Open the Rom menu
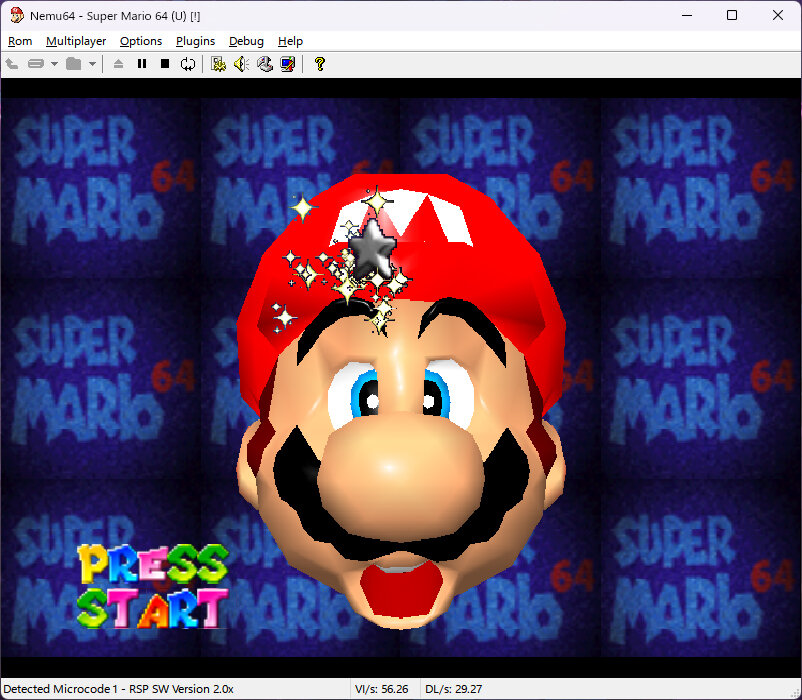The width and height of the screenshot is (802, 700). tap(20, 41)
